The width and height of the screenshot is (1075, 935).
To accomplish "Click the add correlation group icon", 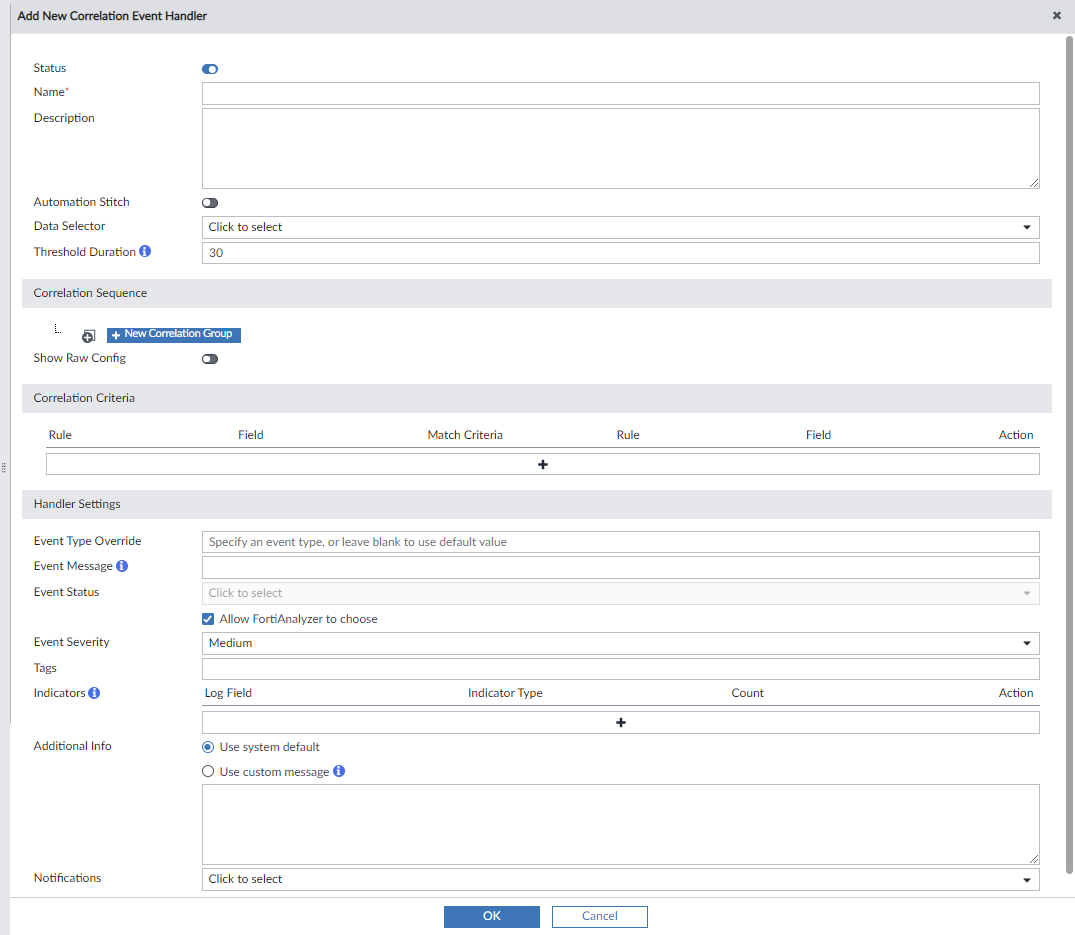I will [88, 335].
